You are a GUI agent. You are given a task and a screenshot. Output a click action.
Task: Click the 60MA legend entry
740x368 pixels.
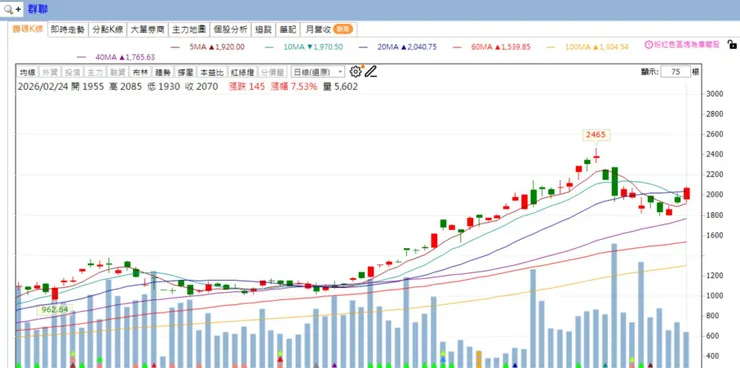pos(491,47)
